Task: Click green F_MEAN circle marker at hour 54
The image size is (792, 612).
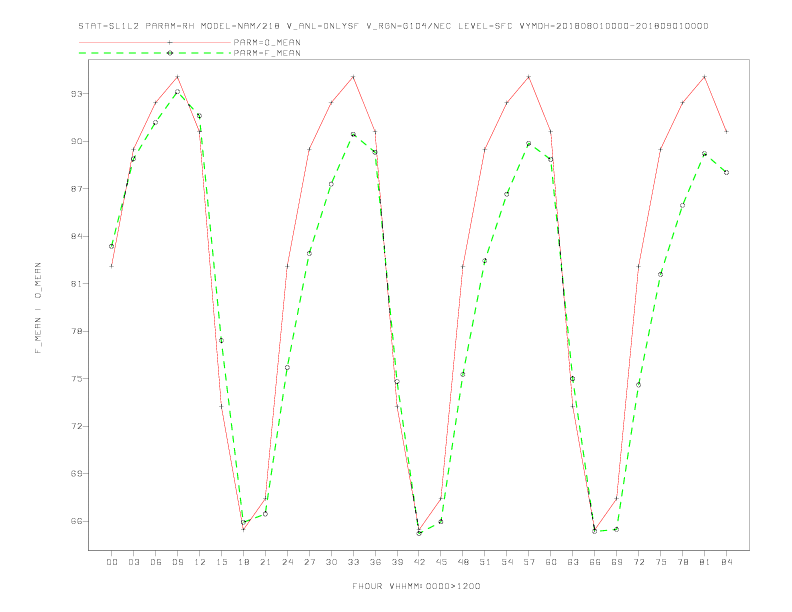Action: click(x=507, y=194)
